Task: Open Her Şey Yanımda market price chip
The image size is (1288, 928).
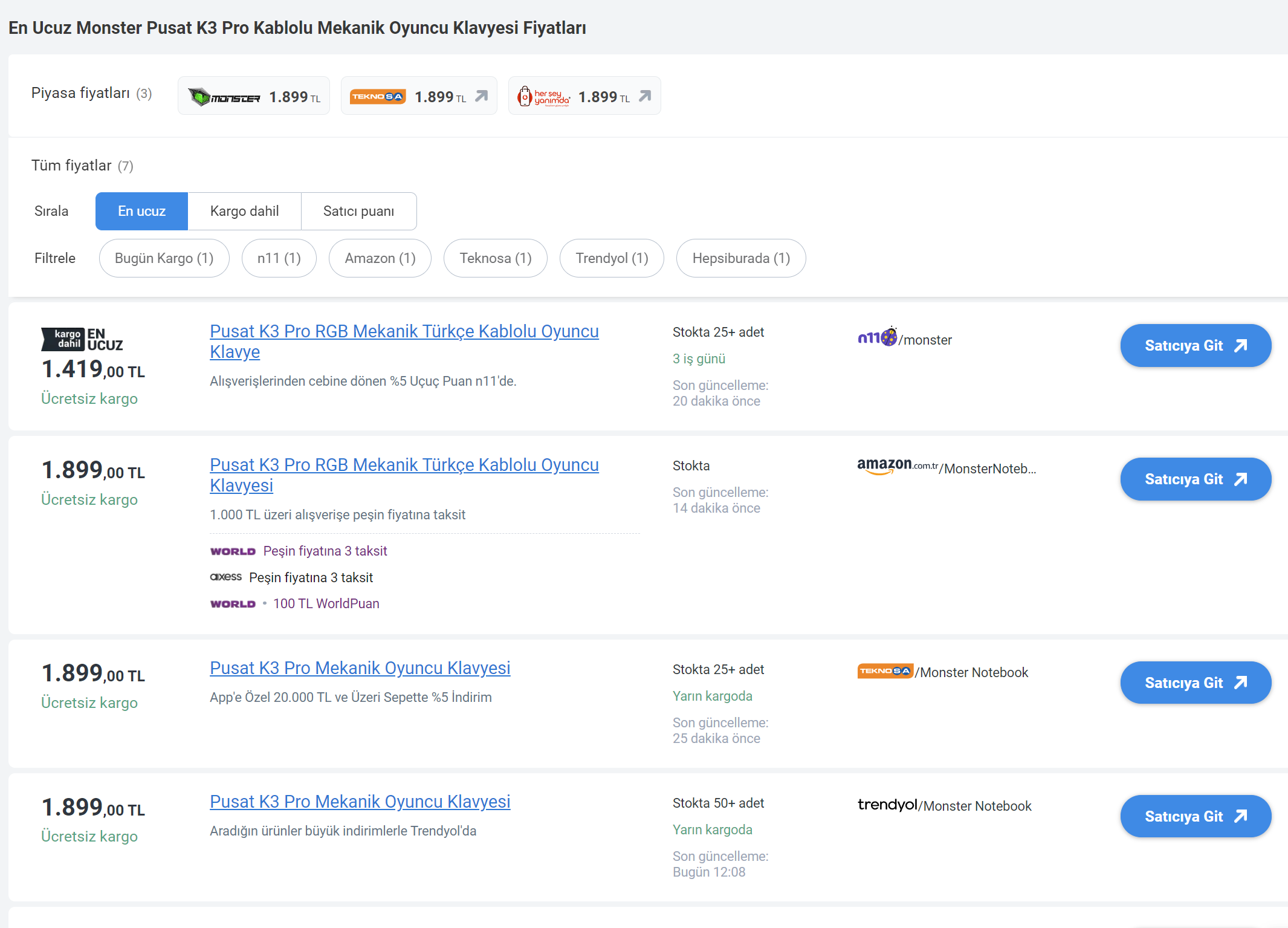Action: pos(584,96)
